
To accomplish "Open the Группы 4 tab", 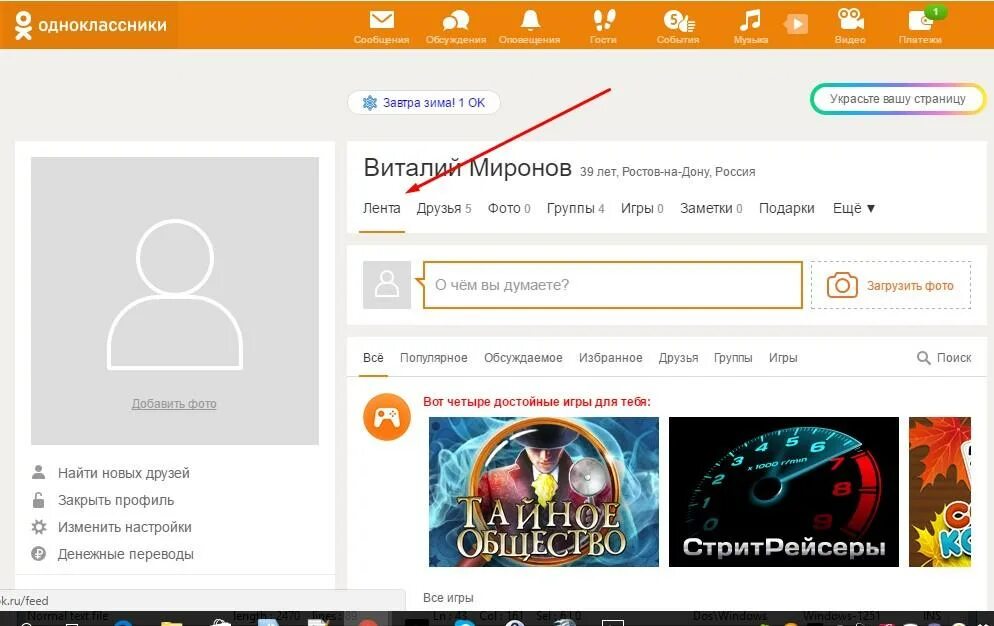I will [576, 208].
